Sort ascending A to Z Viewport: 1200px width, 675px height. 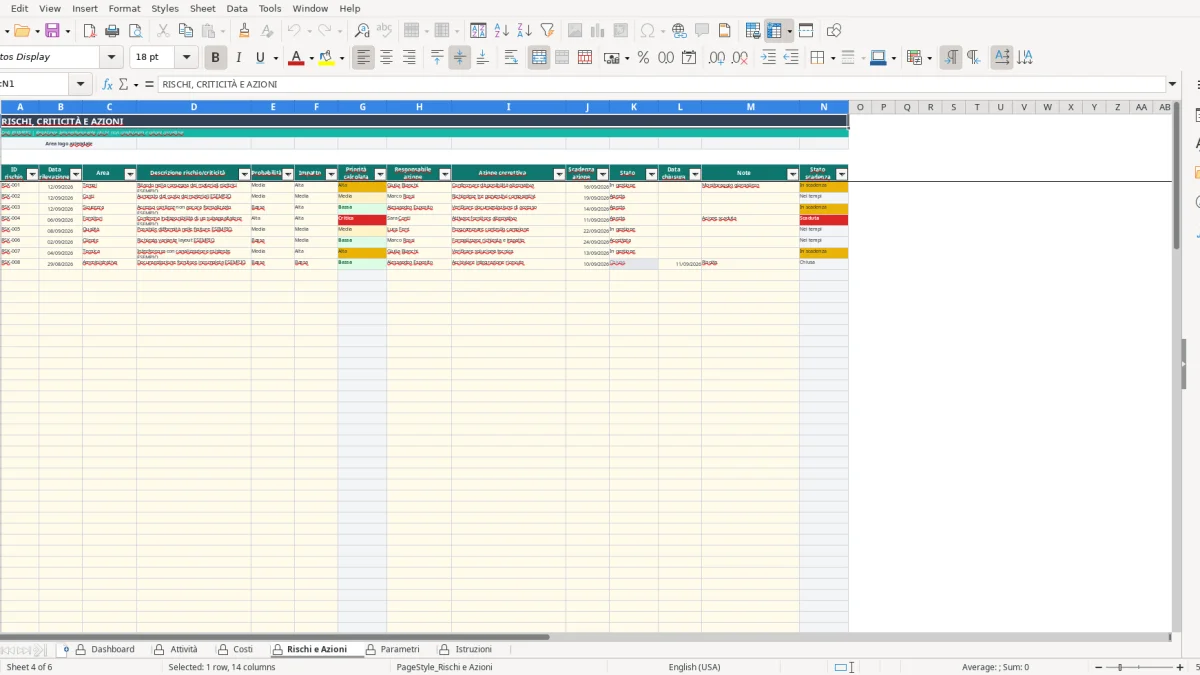click(x=502, y=31)
